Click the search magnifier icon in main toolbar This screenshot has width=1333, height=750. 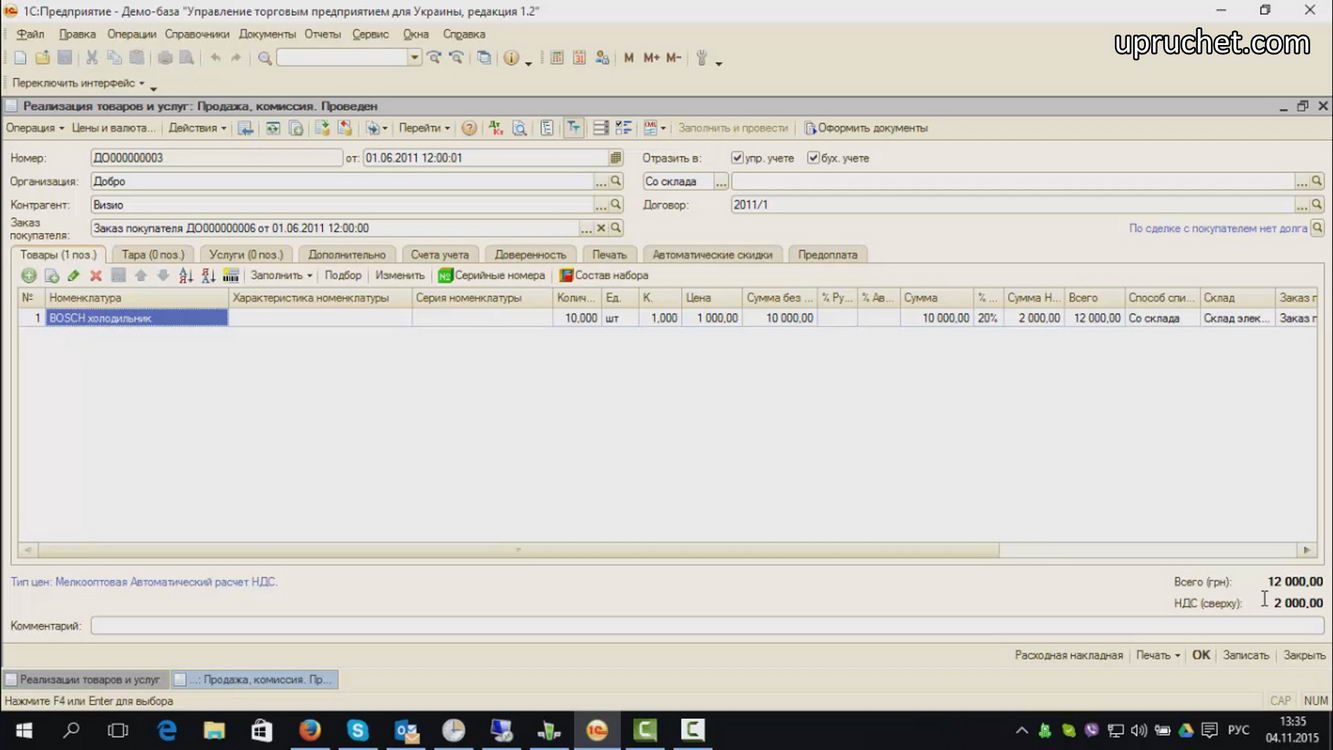265,58
